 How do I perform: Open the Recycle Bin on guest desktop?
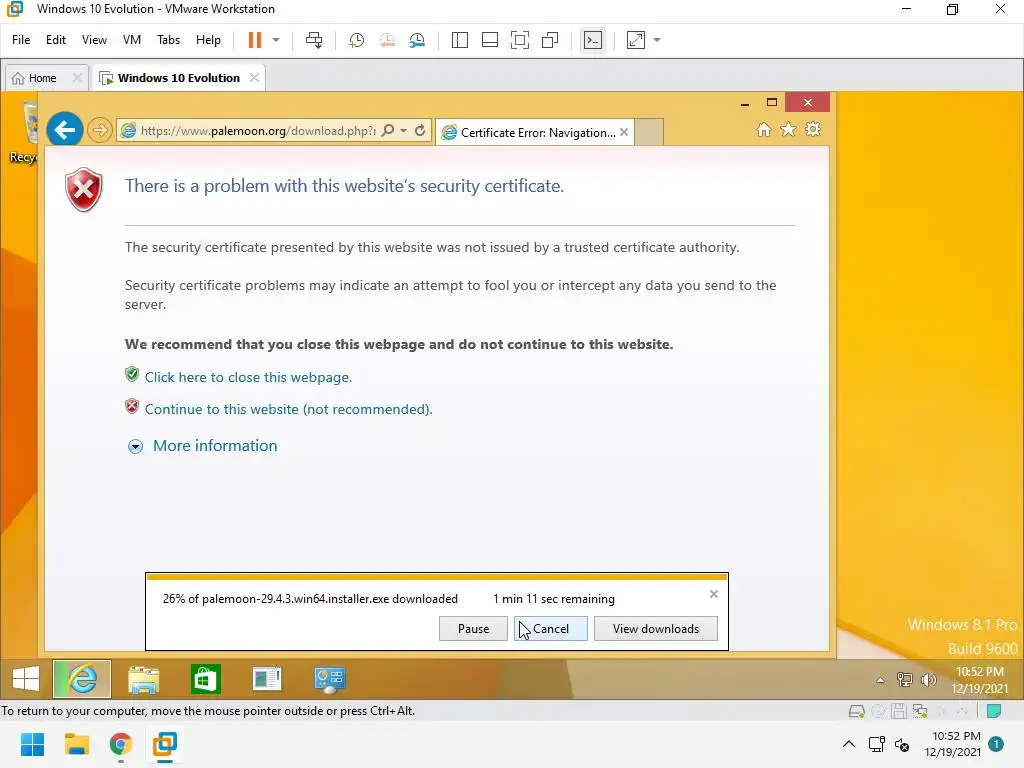click(x=26, y=131)
